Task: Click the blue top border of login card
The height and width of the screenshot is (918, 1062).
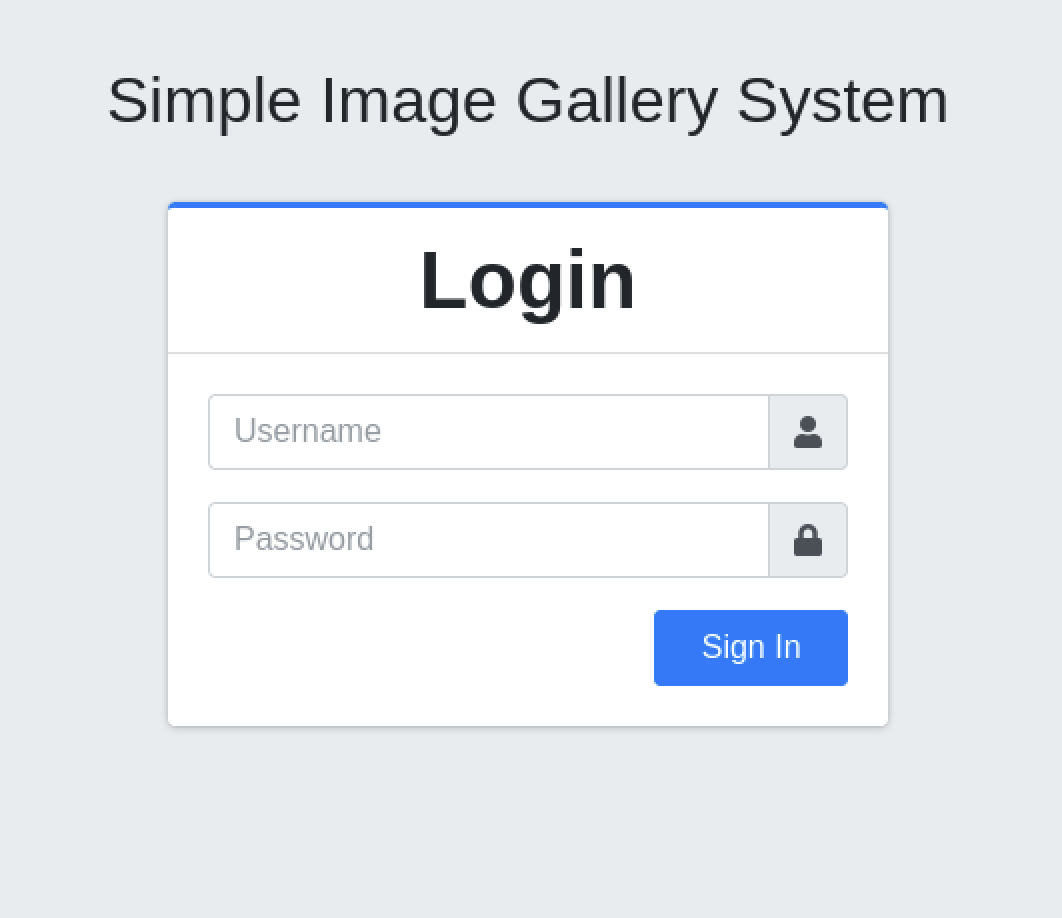Action: [528, 205]
